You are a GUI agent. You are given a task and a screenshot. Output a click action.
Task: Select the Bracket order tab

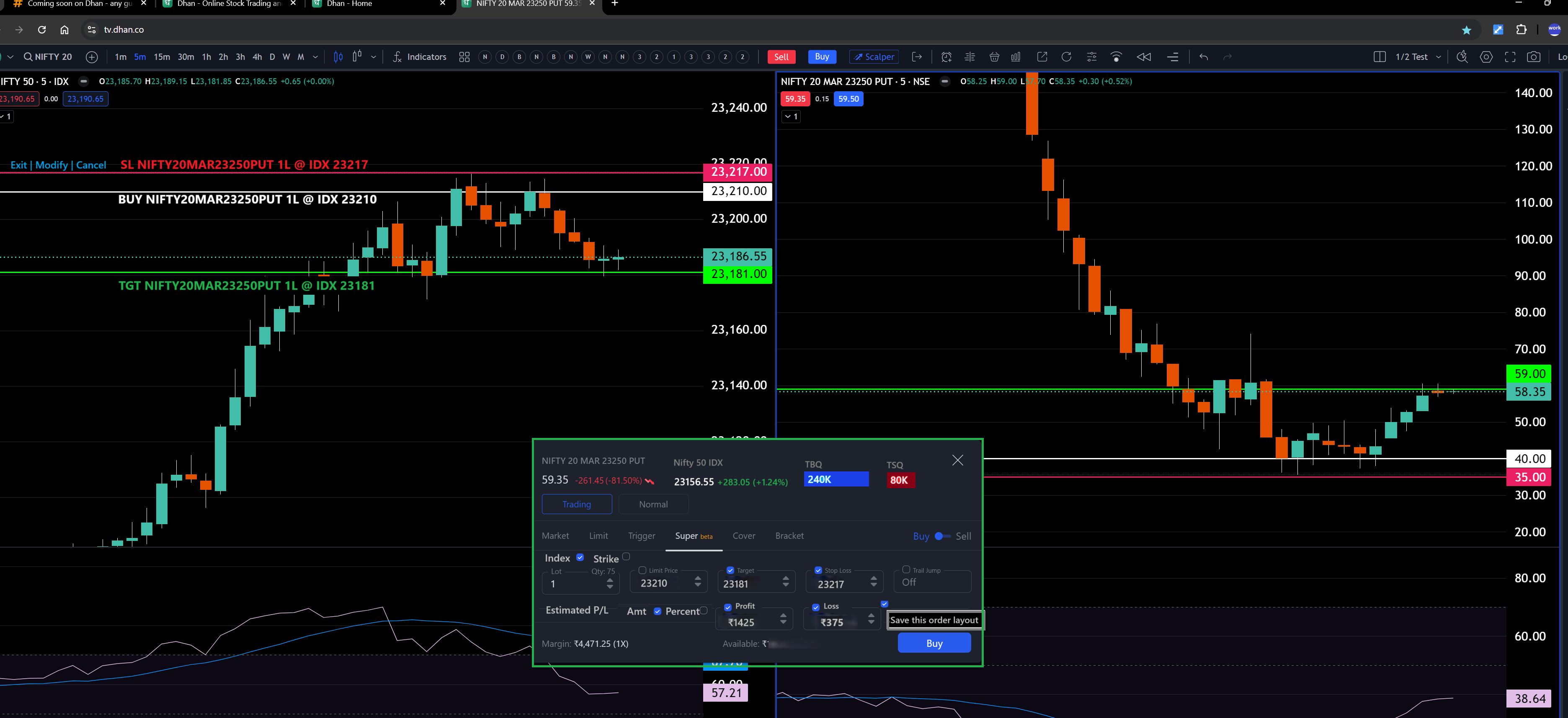[x=789, y=535]
